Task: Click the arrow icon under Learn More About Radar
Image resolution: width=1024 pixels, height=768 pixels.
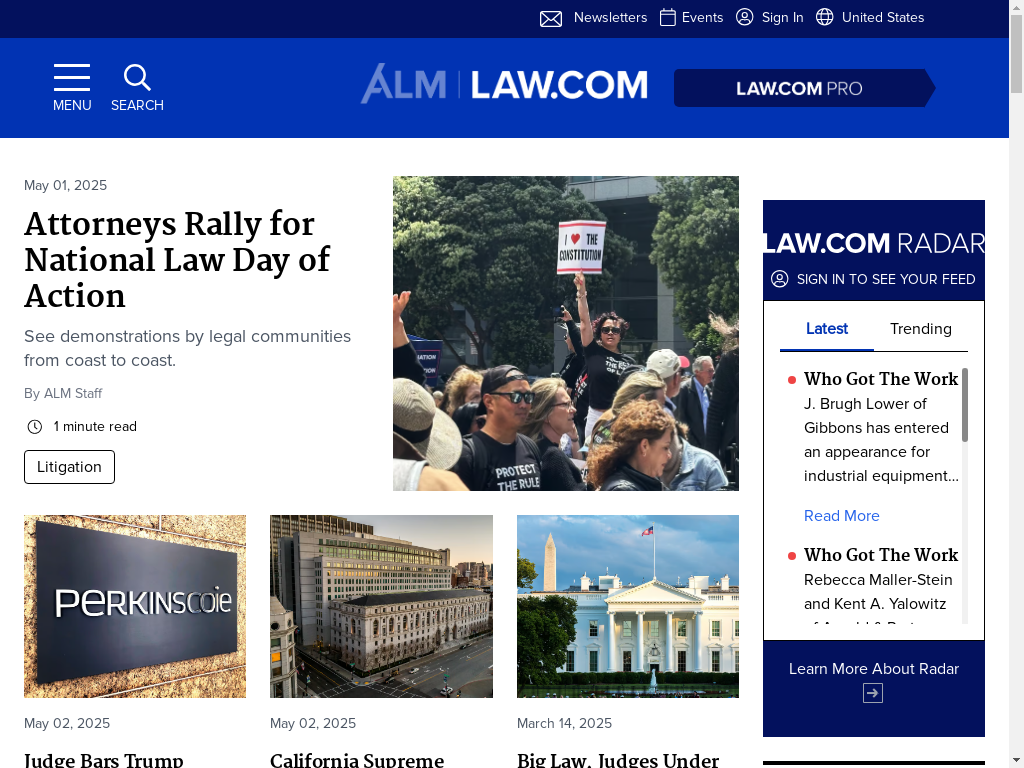Action: click(x=873, y=693)
